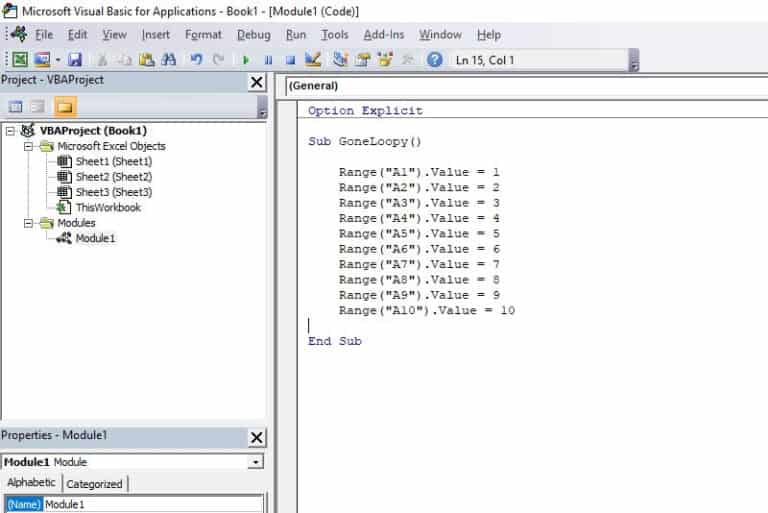Select ThisWorkbook in project tree
Image resolution: width=768 pixels, height=513 pixels.
point(108,208)
